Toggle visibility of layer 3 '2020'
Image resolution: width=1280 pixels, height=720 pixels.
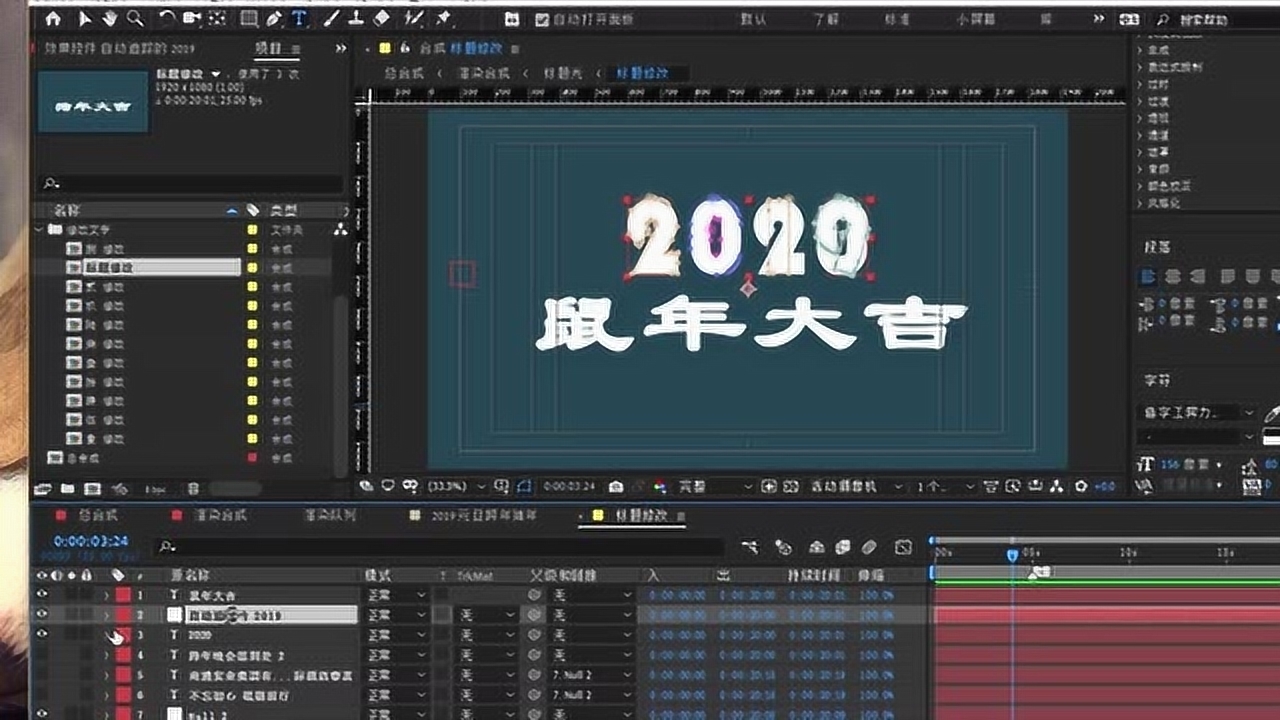[42, 635]
